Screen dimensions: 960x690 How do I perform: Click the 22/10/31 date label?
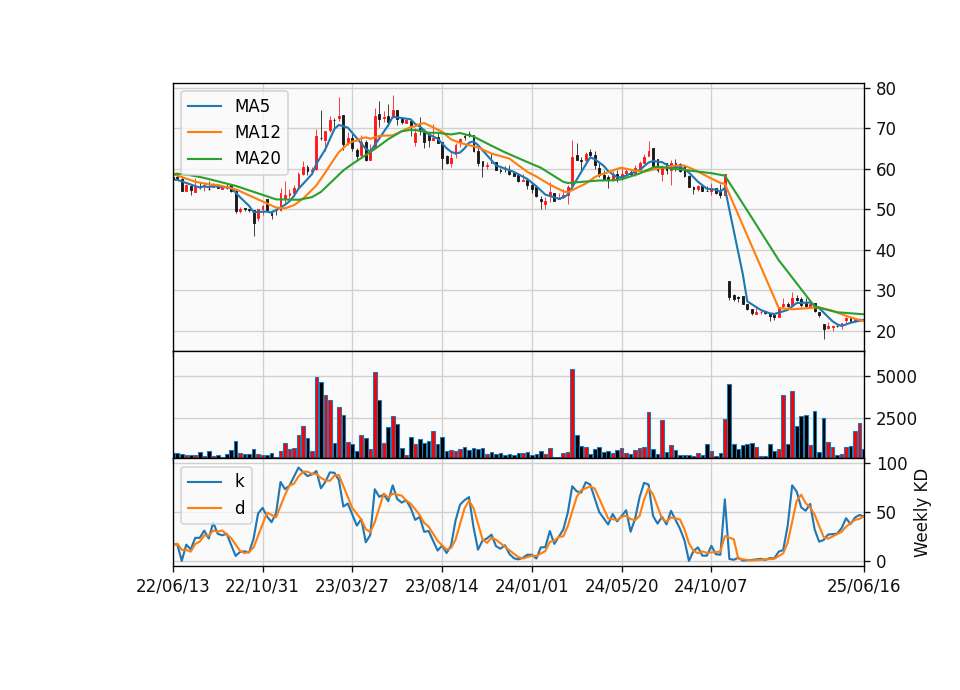coord(262,586)
